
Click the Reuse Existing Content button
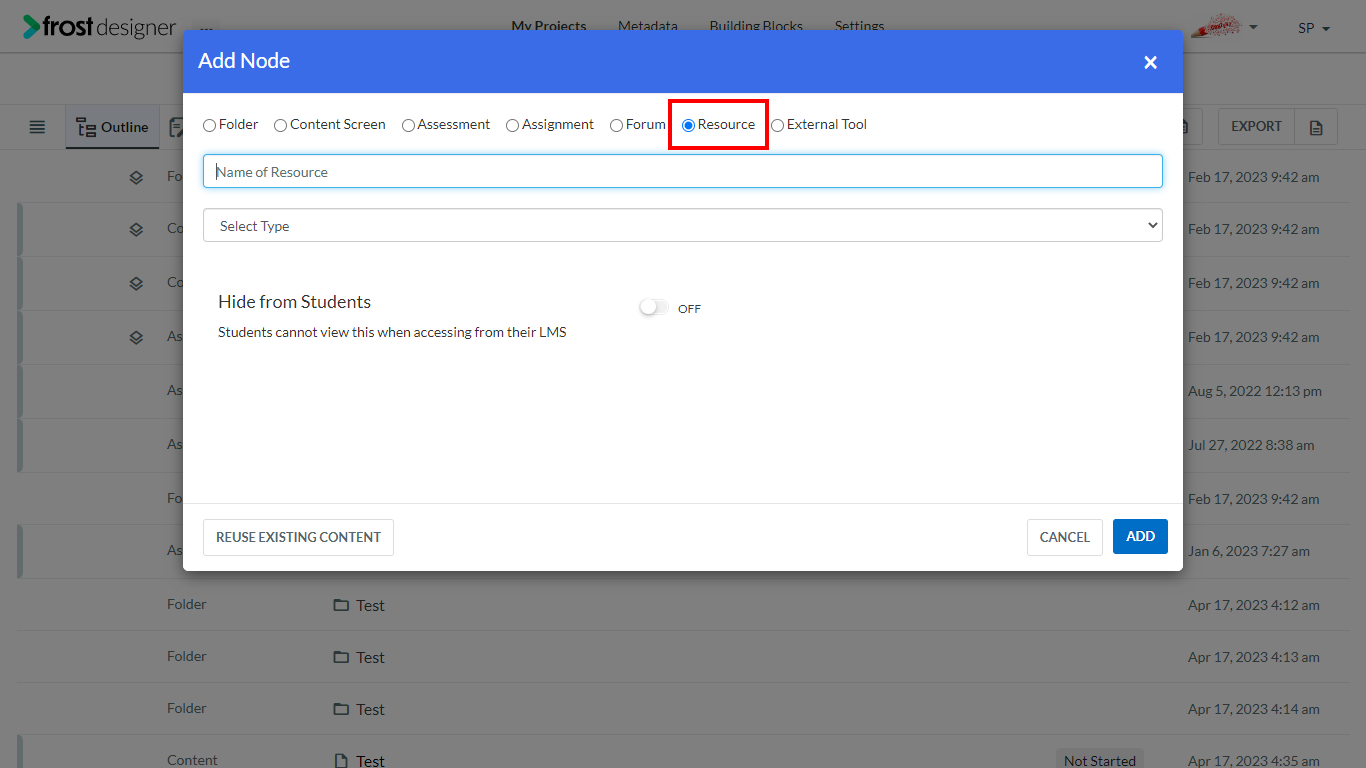(x=298, y=537)
